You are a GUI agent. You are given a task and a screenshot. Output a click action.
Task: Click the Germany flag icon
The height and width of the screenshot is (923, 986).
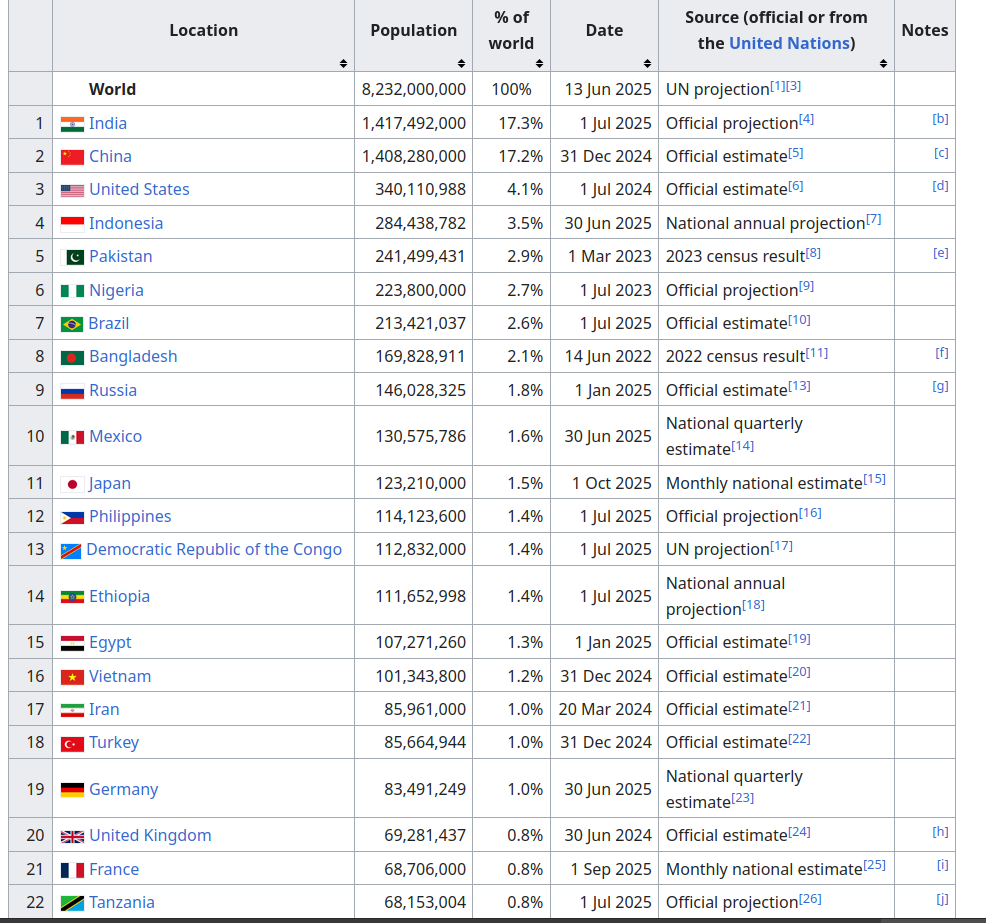[72, 790]
